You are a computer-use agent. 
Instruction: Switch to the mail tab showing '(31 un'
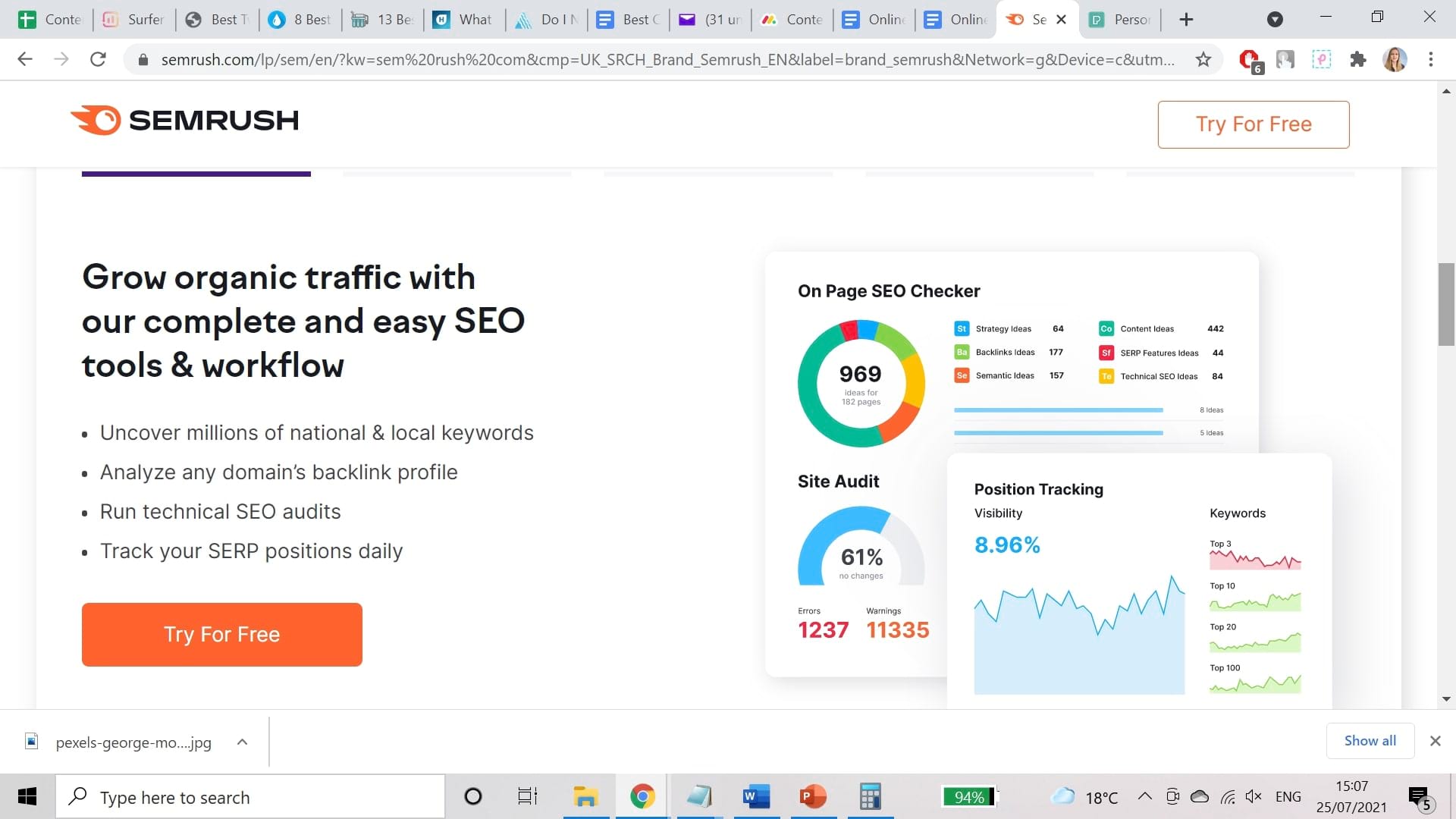pyautogui.click(x=711, y=20)
